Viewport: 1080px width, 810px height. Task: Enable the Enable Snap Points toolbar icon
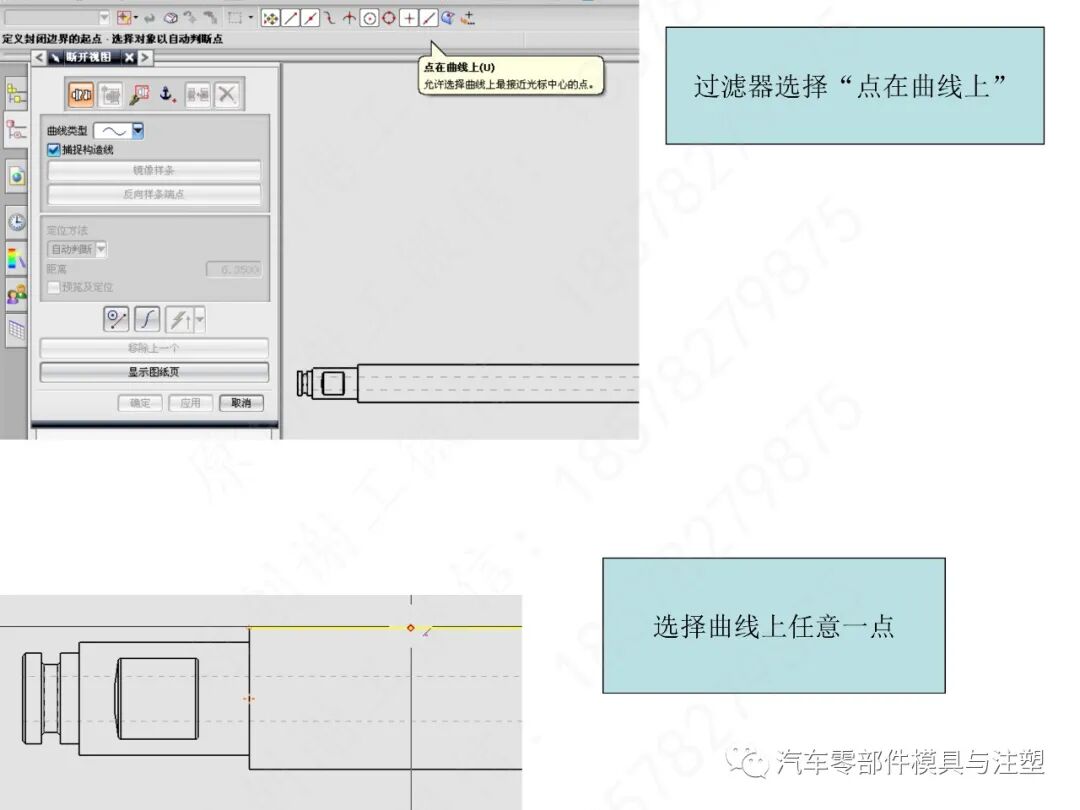[x=271, y=19]
